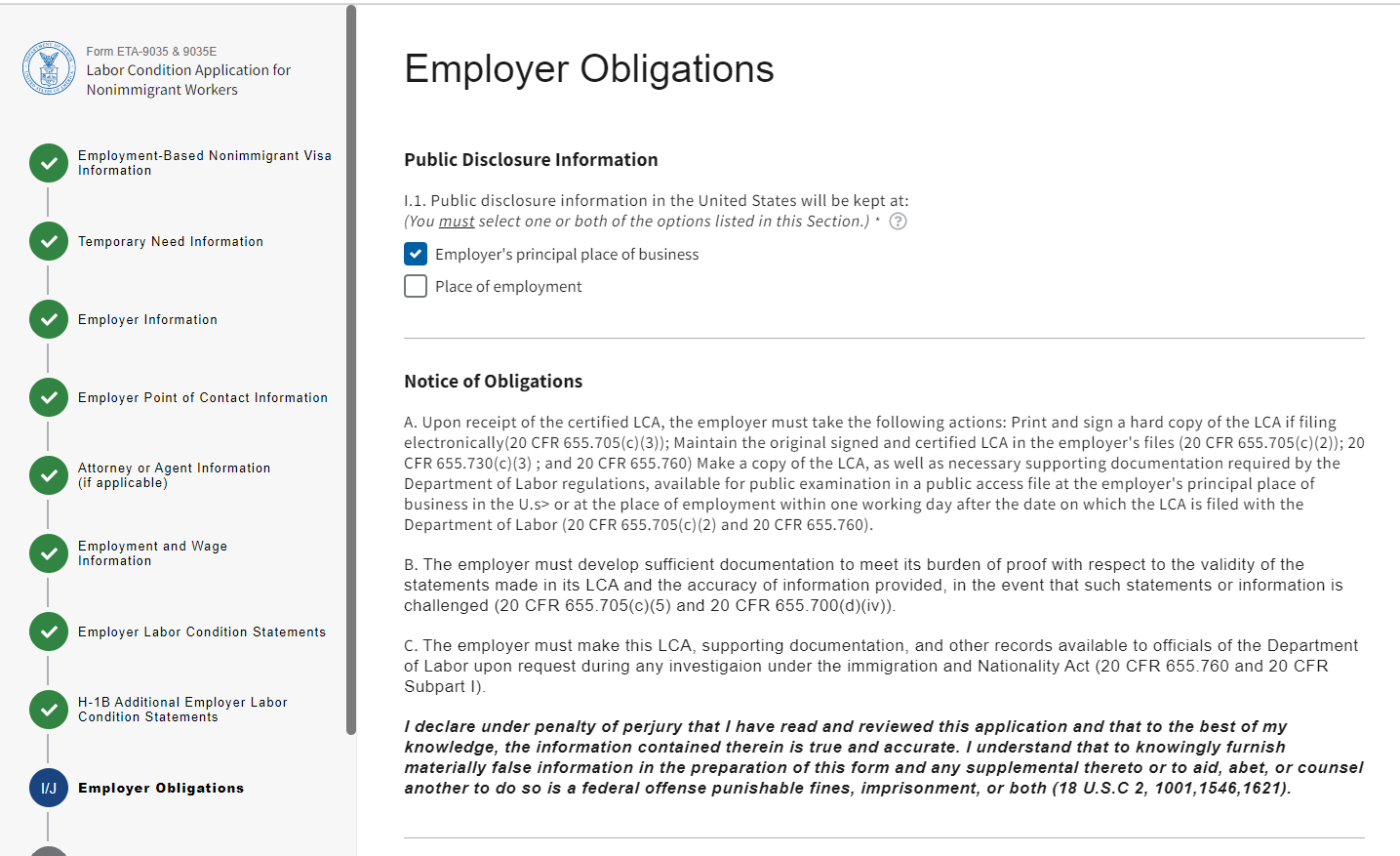Click green checkmark beside Employer Point of Contact

click(49, 397)
